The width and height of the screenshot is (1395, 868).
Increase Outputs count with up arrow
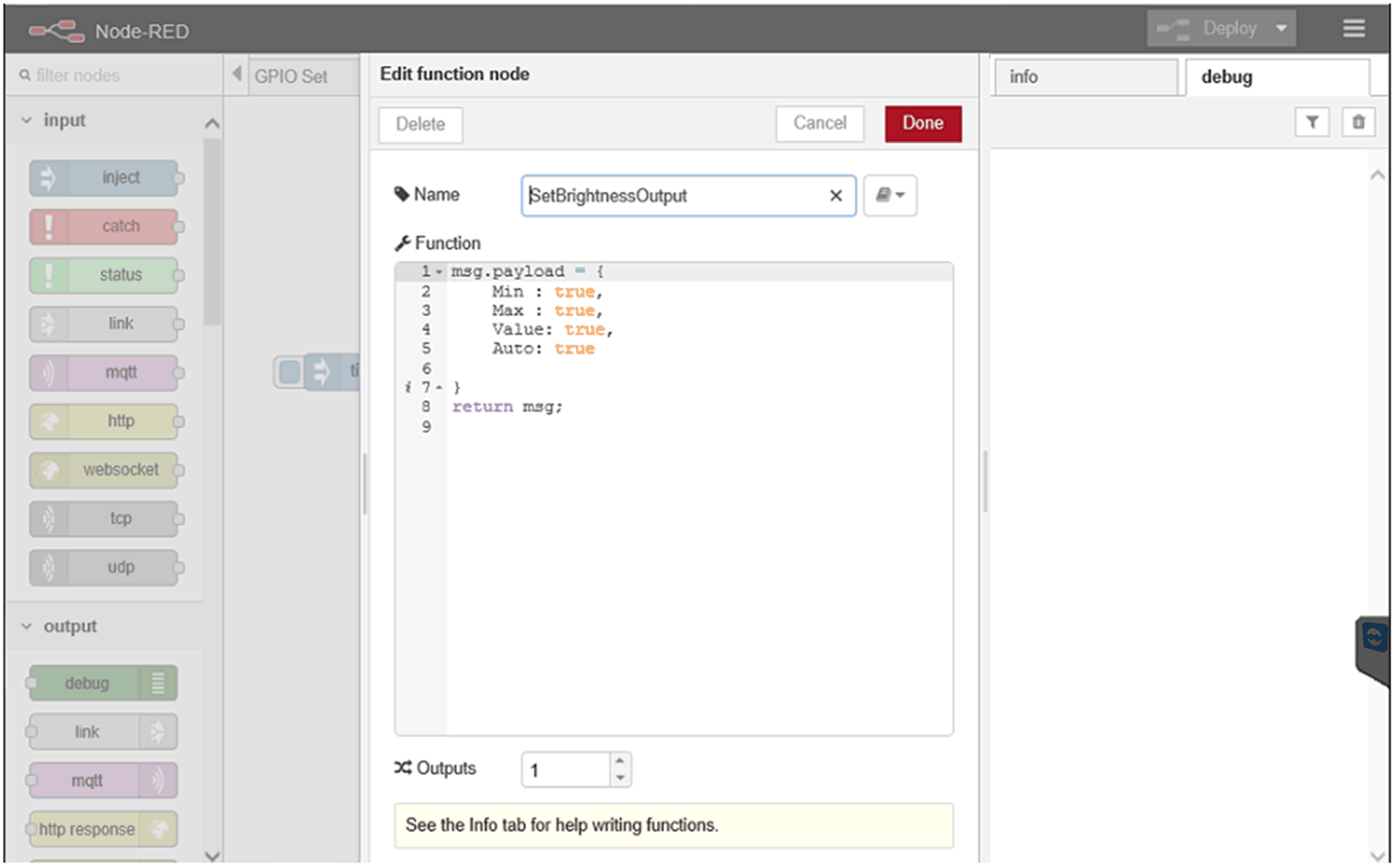(620, 761)
